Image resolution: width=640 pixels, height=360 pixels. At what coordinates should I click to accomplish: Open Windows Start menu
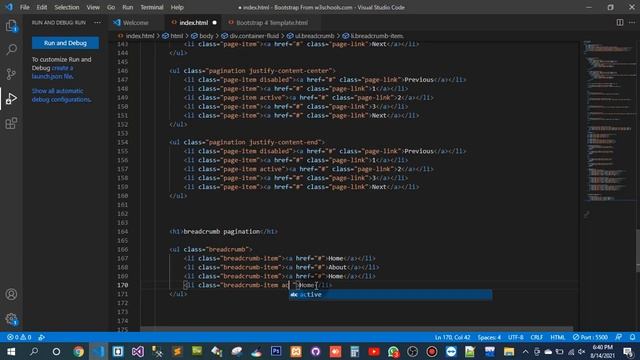coord(11,351)
